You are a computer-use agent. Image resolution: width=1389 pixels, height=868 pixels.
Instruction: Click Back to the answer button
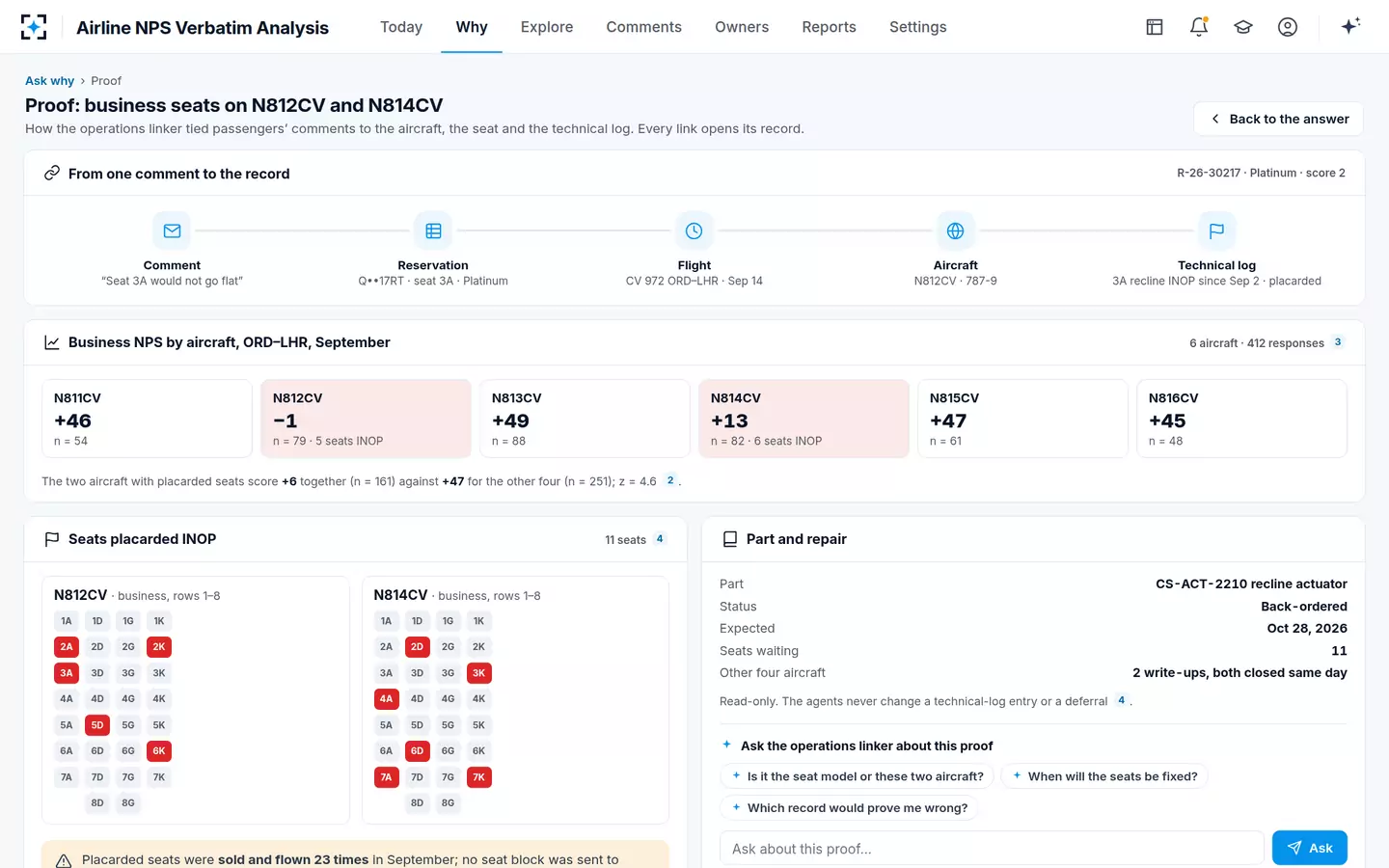1278,119
